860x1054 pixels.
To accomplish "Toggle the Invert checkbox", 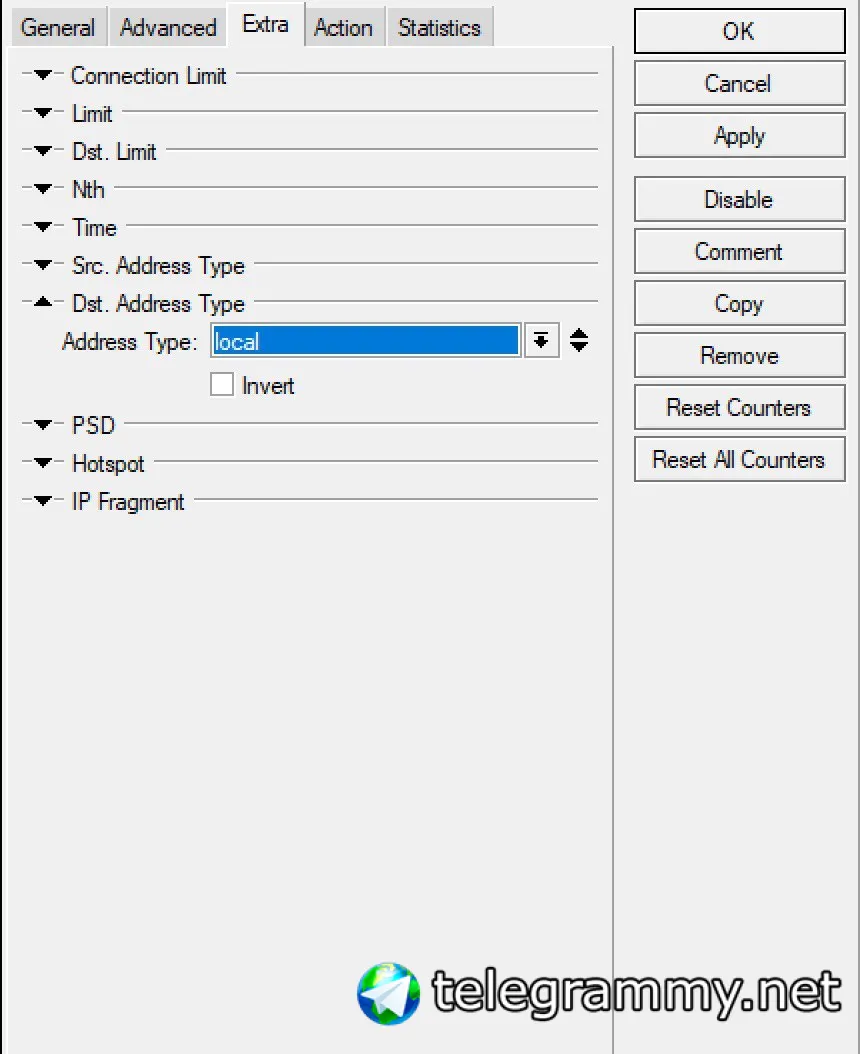I will click(x=222, y=385).
